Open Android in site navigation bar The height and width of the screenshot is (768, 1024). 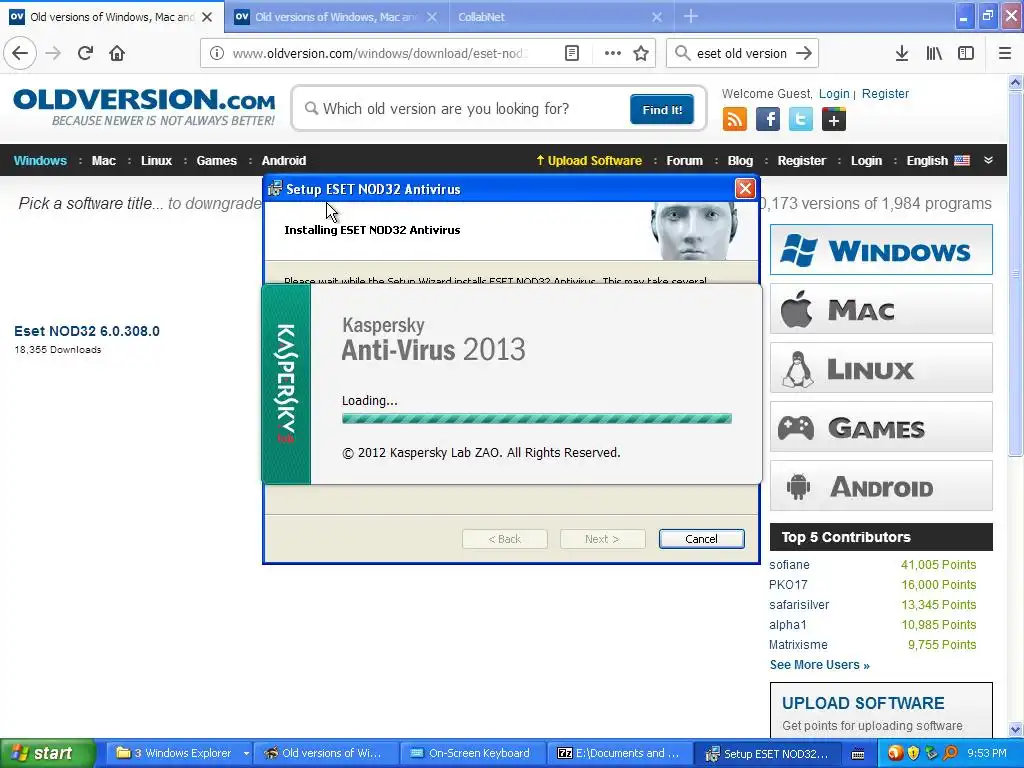(283, 160)
